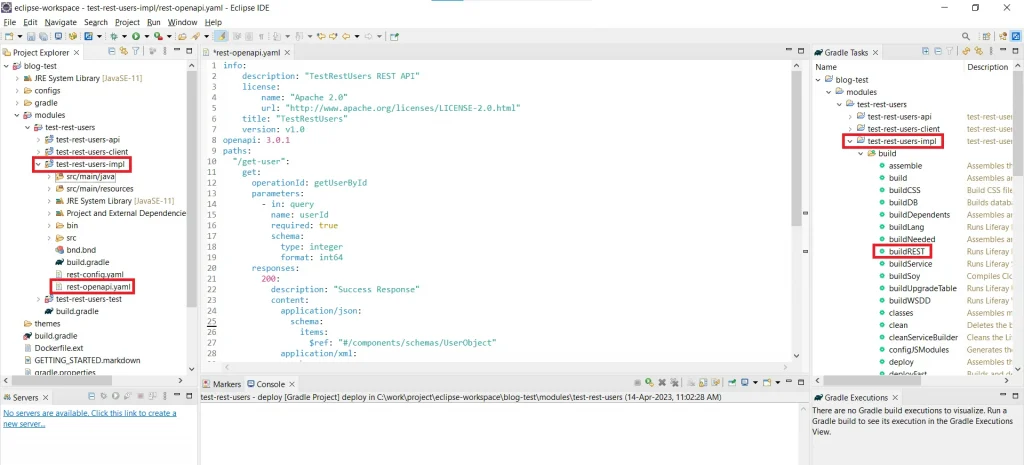Toggle Link with Editor in Project Explorer
This screenshot has height=465, width=1024.
coord(123,52)
